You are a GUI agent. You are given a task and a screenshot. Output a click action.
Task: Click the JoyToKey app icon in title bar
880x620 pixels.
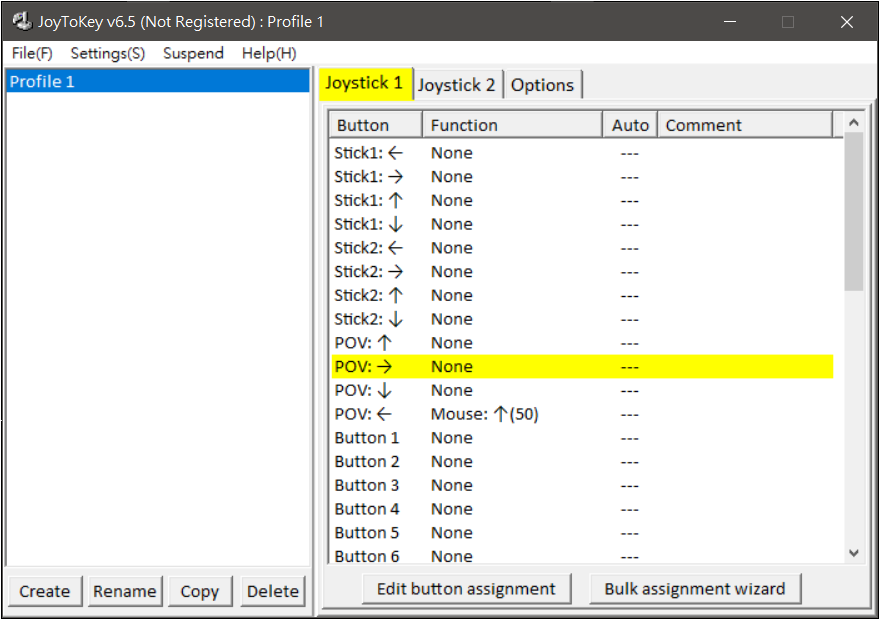[x=21, y=21]
